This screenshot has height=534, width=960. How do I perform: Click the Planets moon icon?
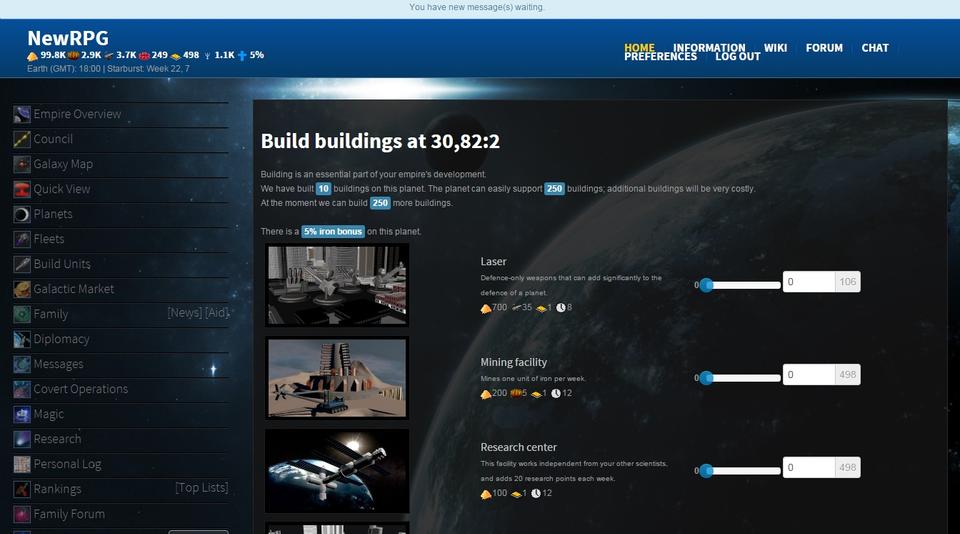tap(22, 214)
